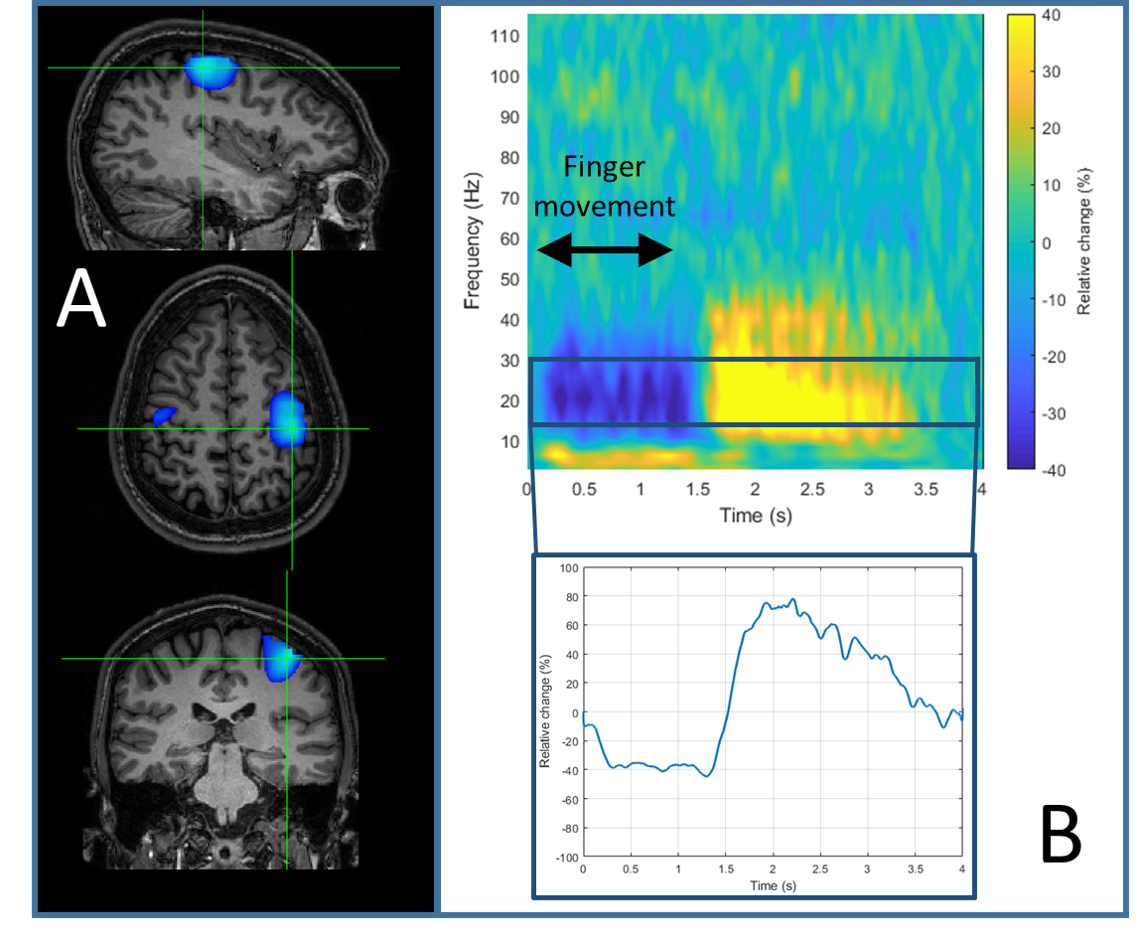Image resolution: width=1140 pixels, height=941 pixels.
Task: Click the small blue cluster in axial view
Action: coord(162,413)
